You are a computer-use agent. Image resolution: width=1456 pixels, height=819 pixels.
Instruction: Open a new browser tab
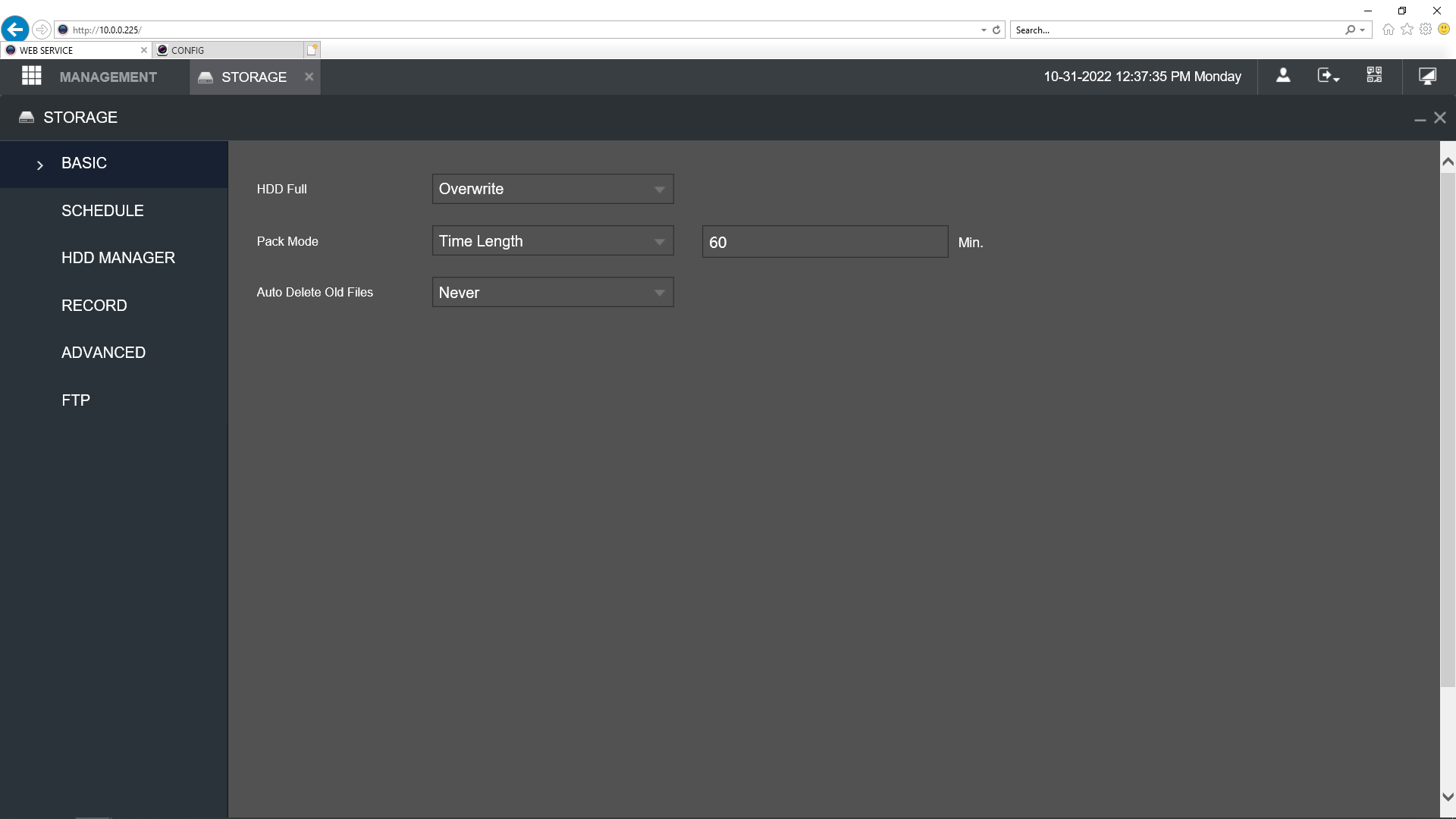(312, 50)
